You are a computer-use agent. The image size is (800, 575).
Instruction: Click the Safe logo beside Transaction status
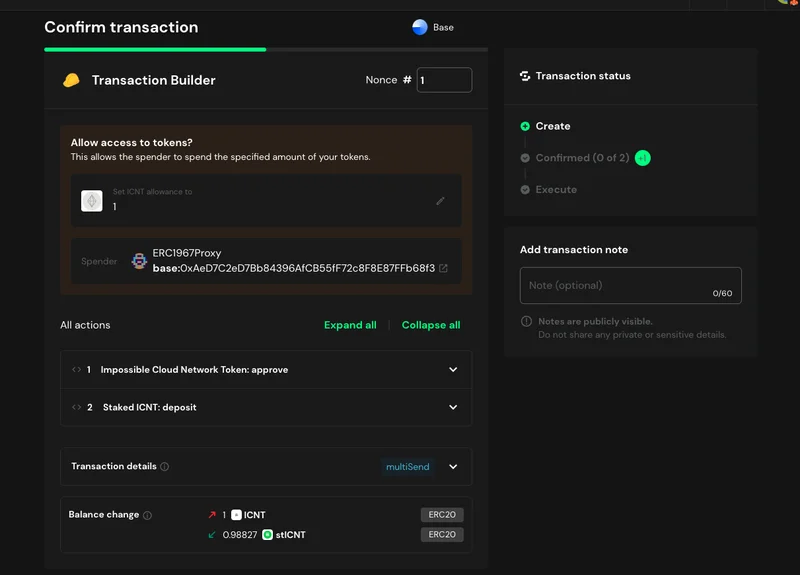(525, 76)
